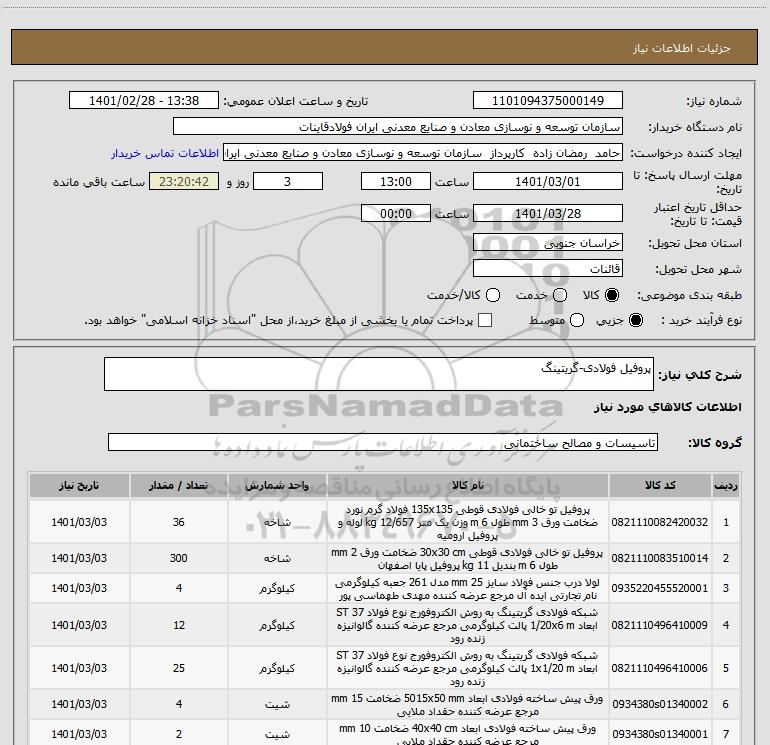
Task: Click product code 0934380s01340002
Action: (660, 704)
